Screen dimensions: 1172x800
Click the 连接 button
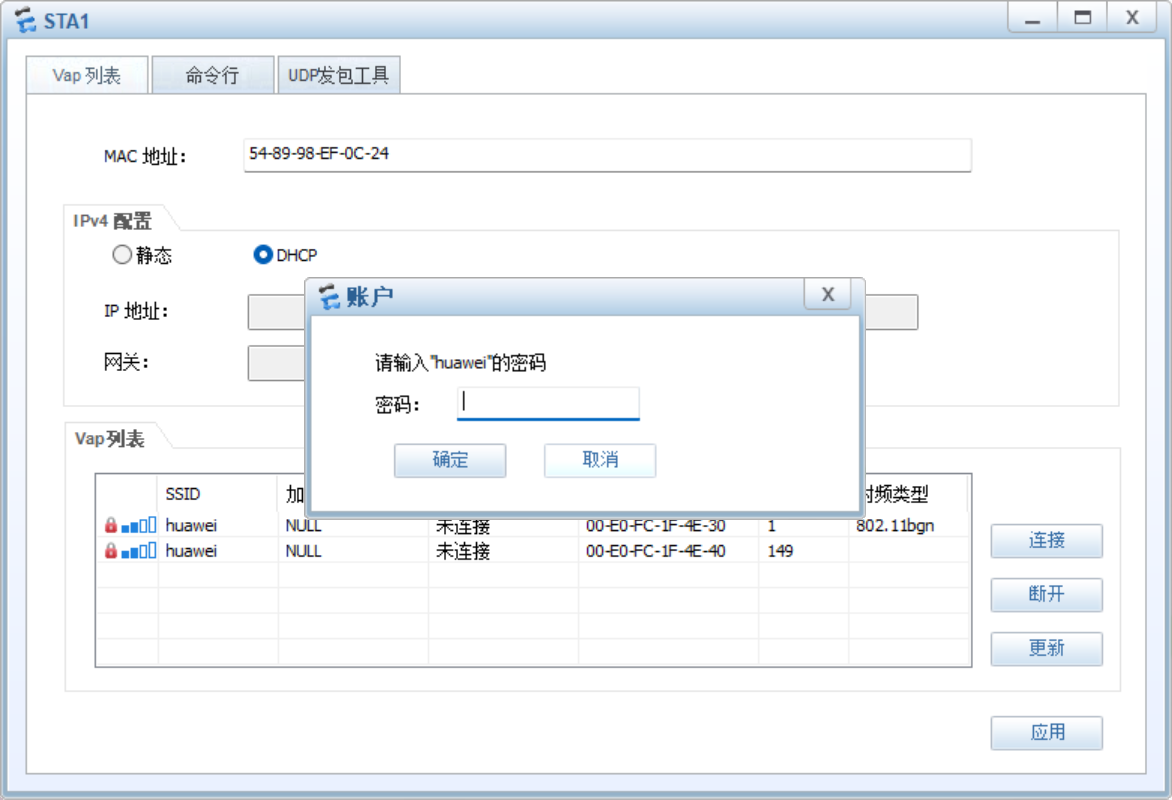(x=1046, y=541)
